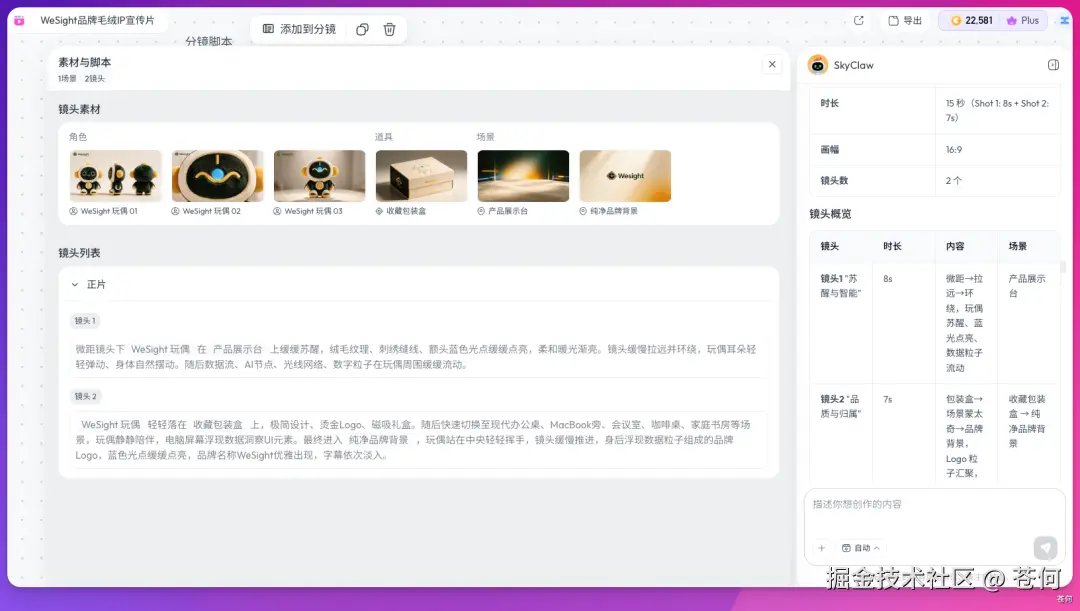
Task: Click the 导出 export button
Action: click(905, 21)
